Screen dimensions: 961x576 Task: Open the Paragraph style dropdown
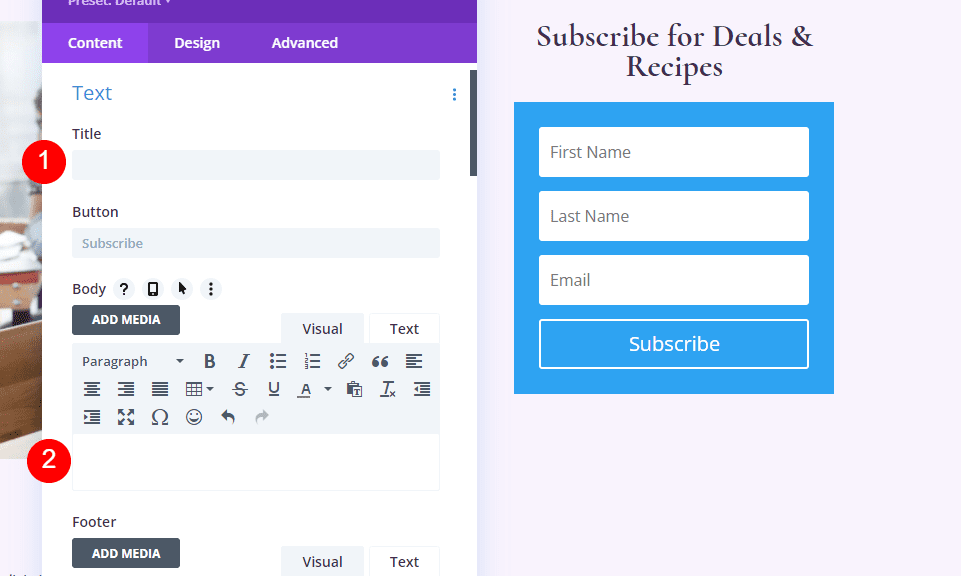click(130, 360)
